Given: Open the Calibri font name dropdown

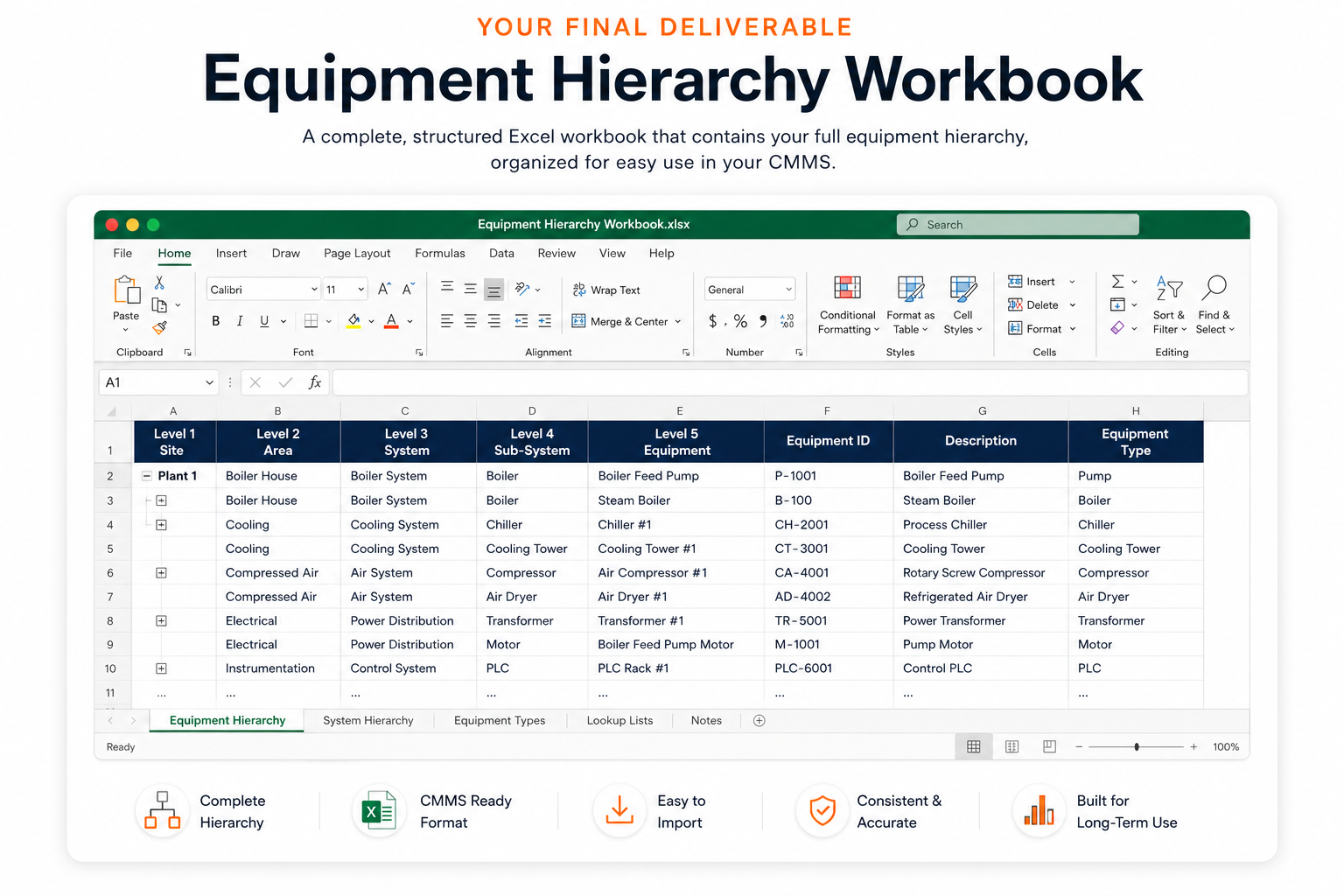Looking at the screenshot, I should click(x=314, y=290).
